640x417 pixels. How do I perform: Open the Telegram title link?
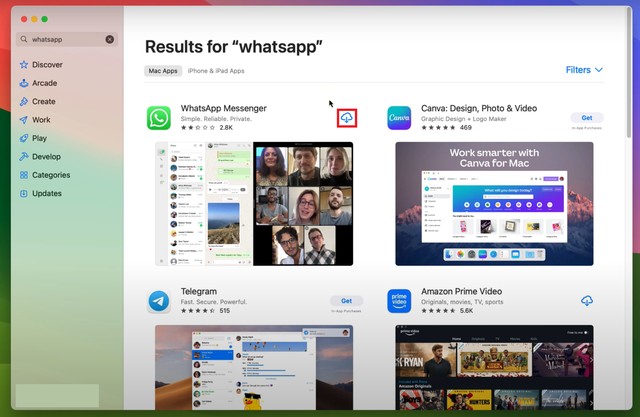[x=199, y=291]
